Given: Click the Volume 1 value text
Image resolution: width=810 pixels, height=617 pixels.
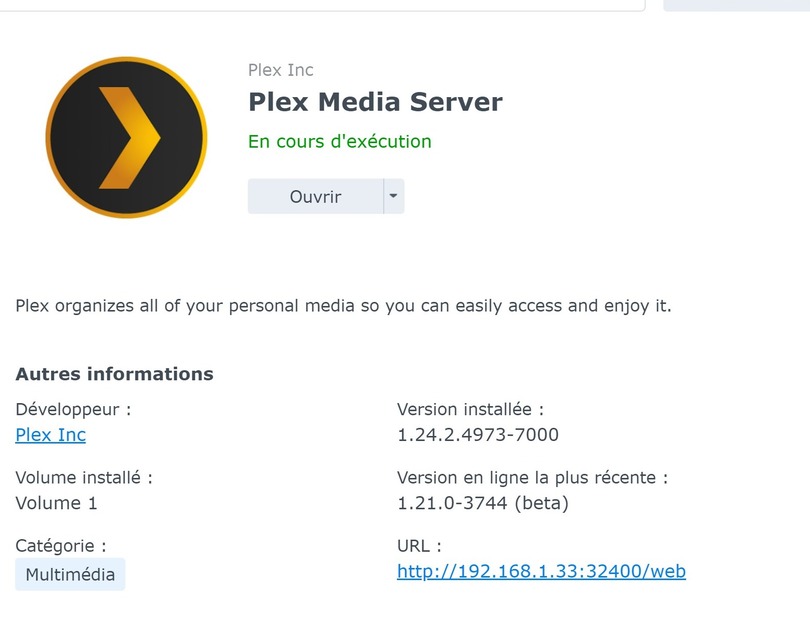Looking at the screenshot, I should point(57,503).
